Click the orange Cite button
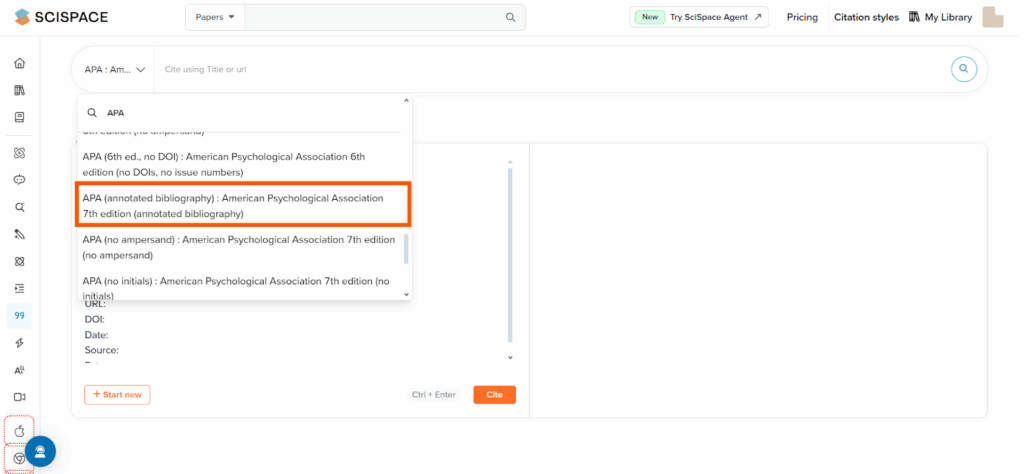The width and height of the screenshot is (1024, 474). point(494,394)
